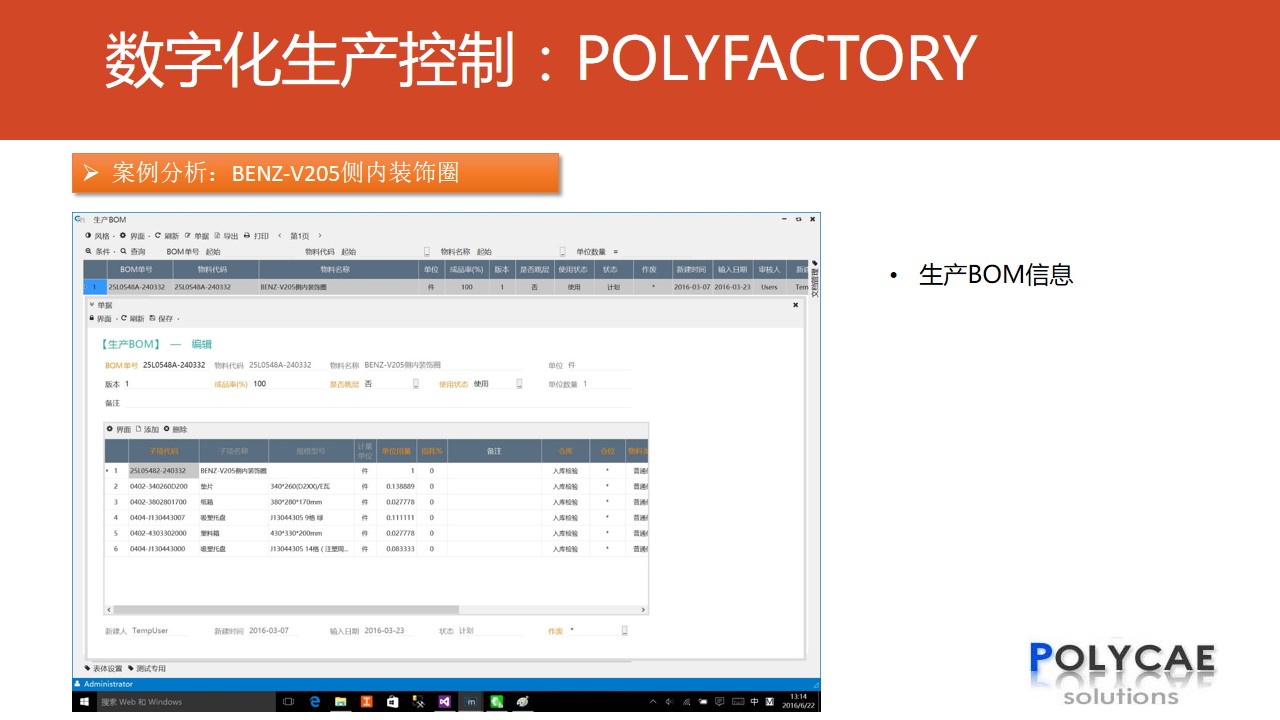The height and width of the screenshot is (720, 1280).
Task: Open 界面 settings in sub-item grid toolbar
Action: pyautogui.click(x=119, y=429)
